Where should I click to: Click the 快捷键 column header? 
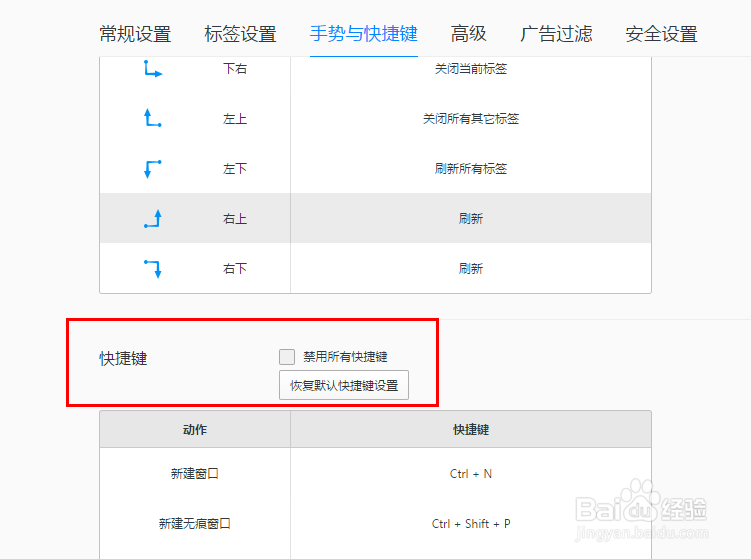click(471, 430)
